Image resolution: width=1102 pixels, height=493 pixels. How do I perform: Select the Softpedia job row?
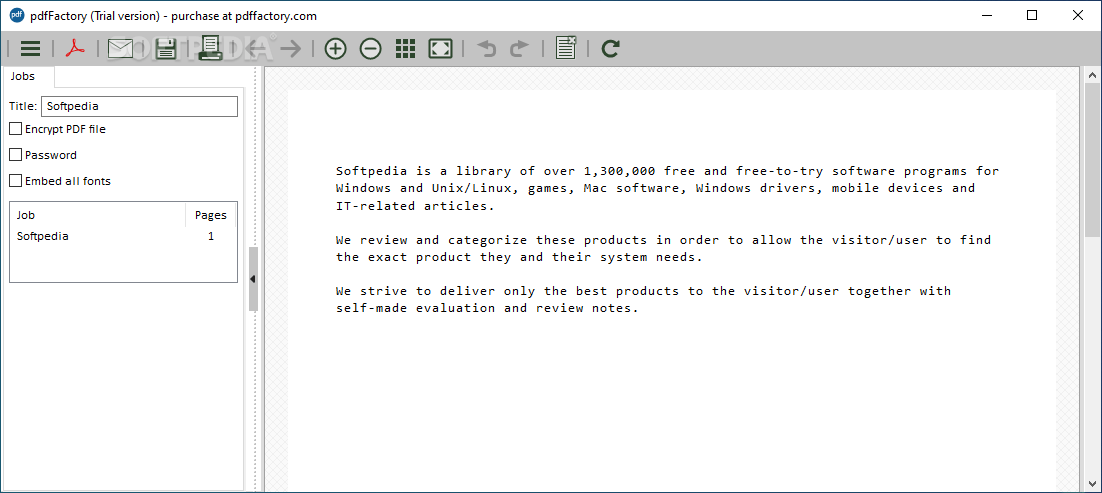pos(123,236)
